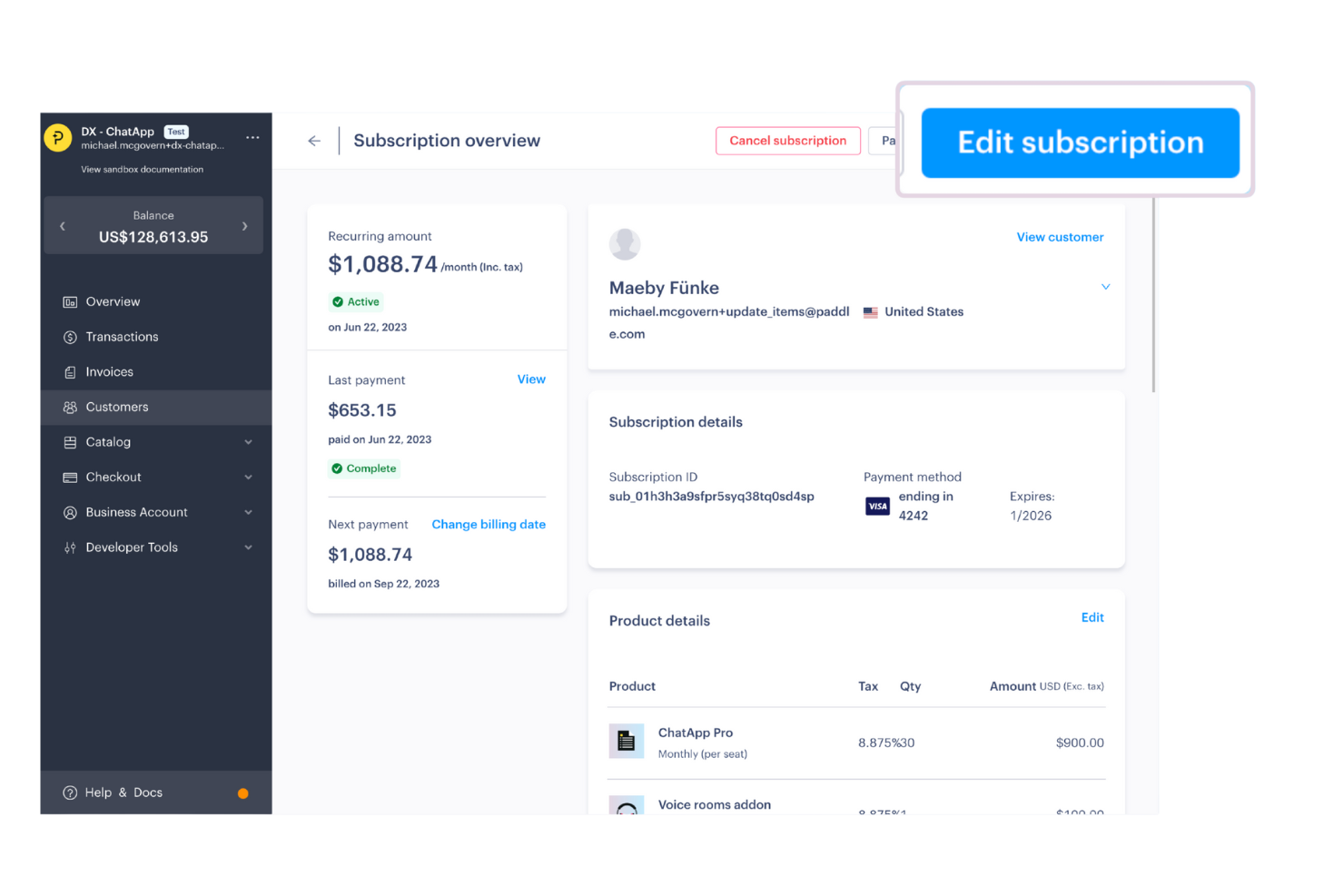Click the Change billing date link
The image size is (1344, 896).
(489, 525)
